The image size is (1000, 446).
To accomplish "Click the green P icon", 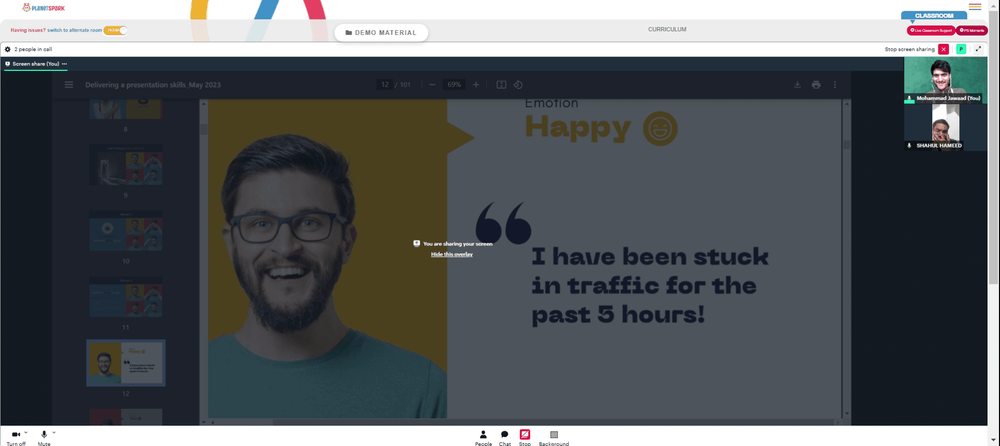I will click(960, 49).
